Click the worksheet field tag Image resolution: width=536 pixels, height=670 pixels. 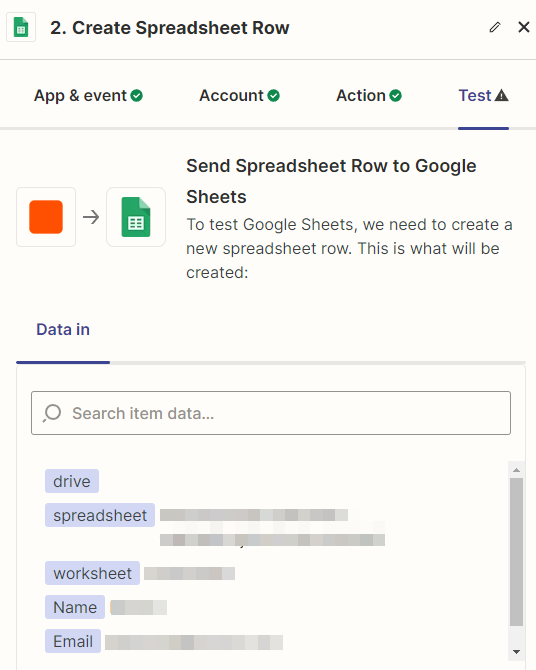pos(92,573)
